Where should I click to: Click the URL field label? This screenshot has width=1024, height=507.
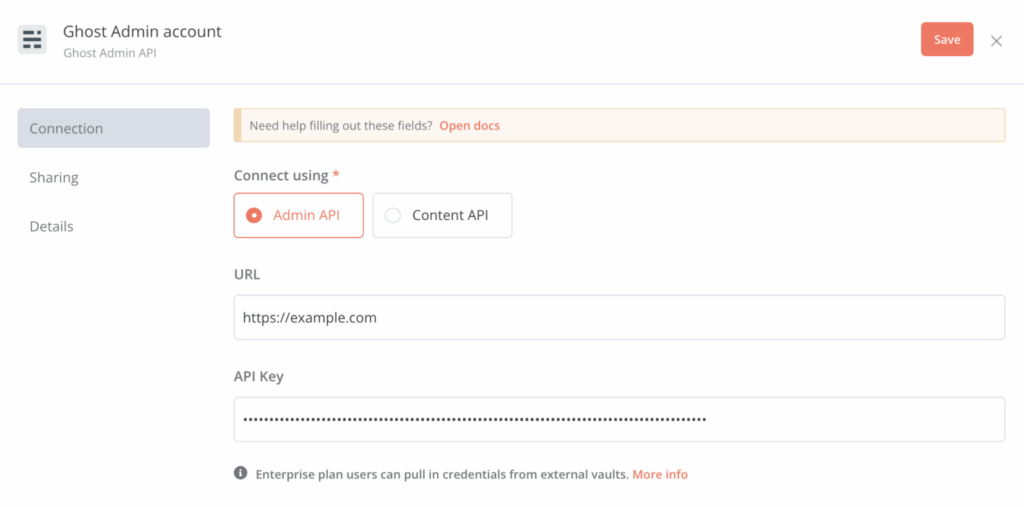coord(247,273)
